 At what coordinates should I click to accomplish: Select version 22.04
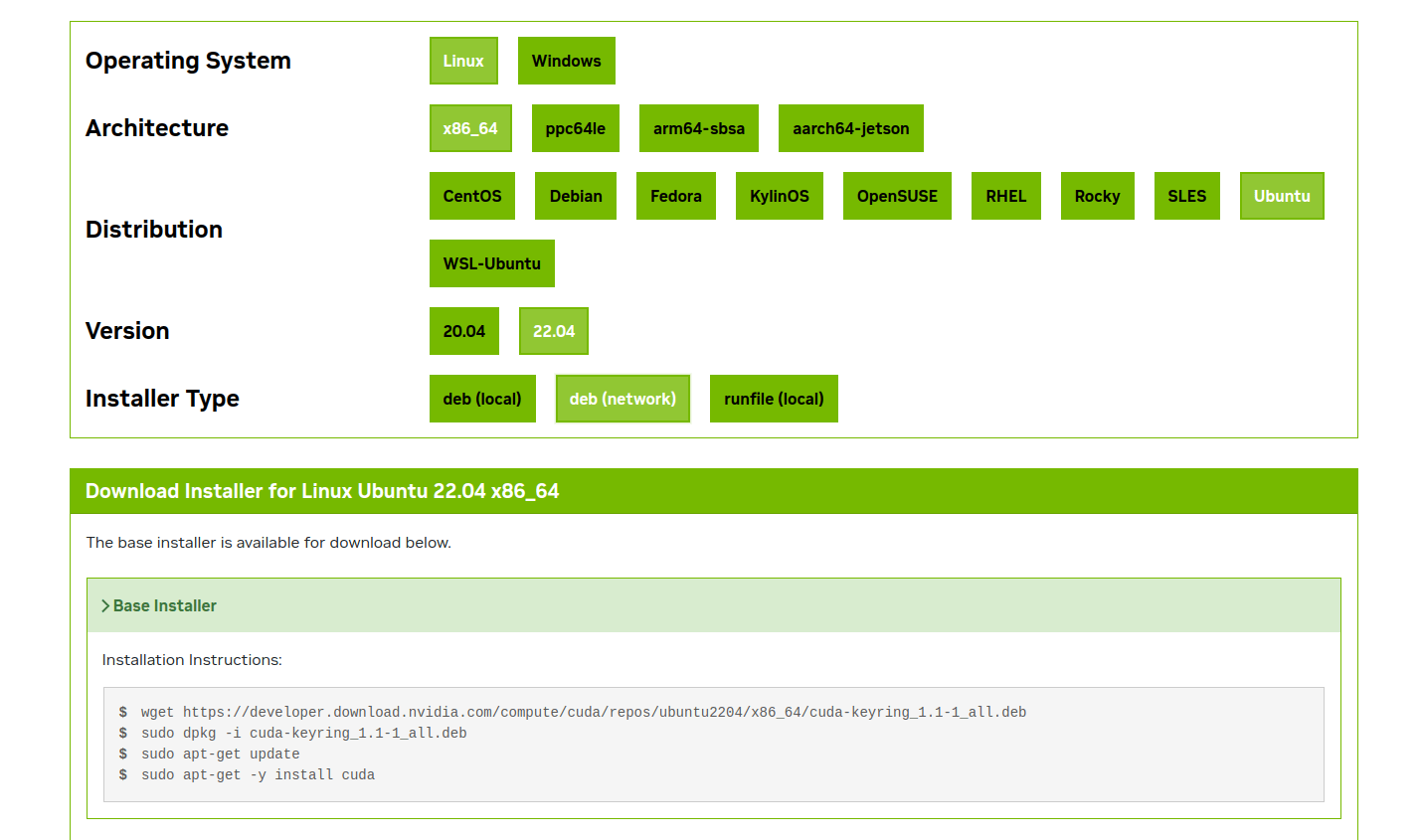pos(554,331)
